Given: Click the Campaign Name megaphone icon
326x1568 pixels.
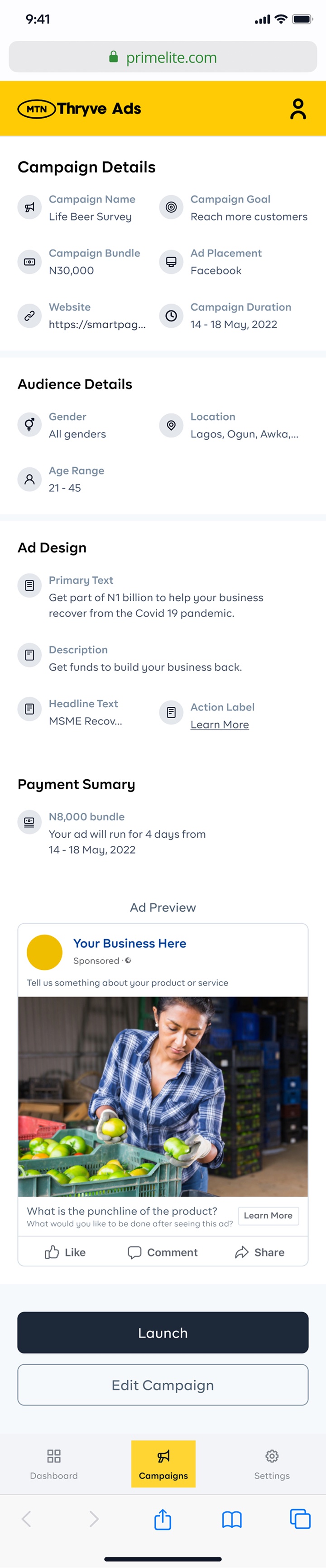Looking at the screenshot, I should pos(29,207).
